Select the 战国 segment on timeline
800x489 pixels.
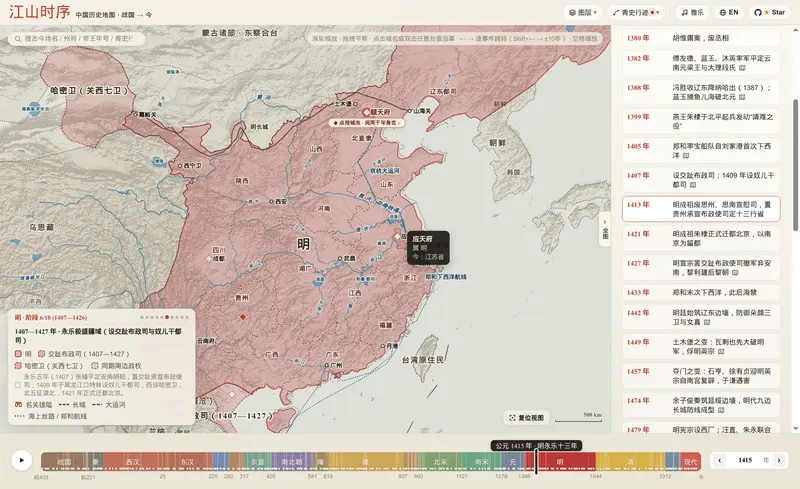point(64,461)
